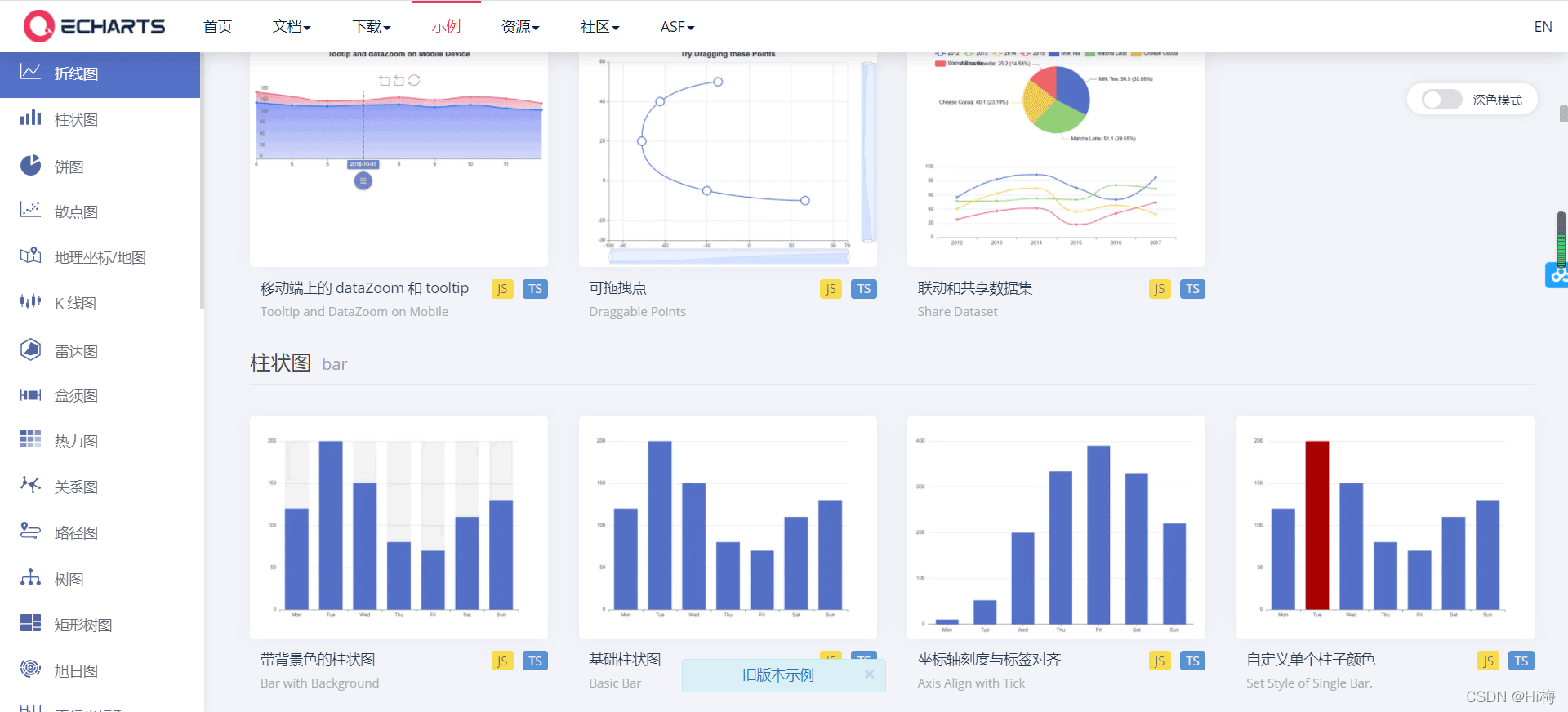Click the Axis Align with Tick subtitle
Image resolution: width=1568 pixels, height=712 pixels.
(971, 683)
